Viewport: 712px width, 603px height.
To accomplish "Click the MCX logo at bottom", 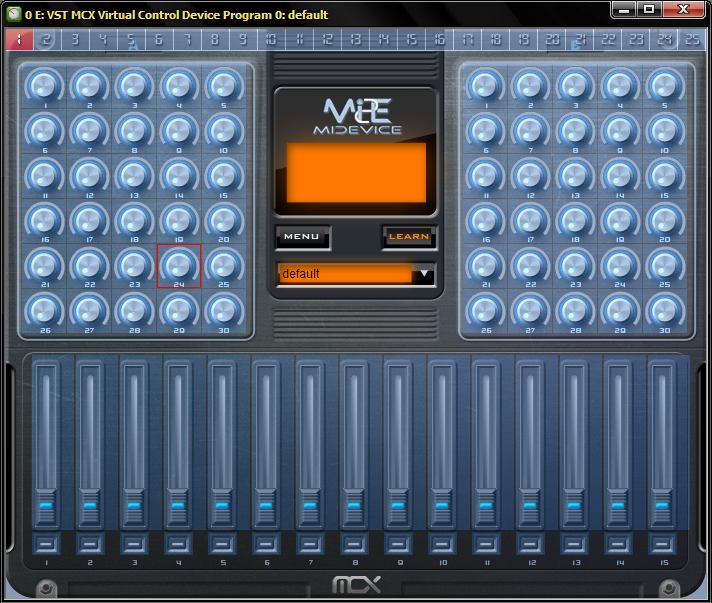I will [356, 585].
